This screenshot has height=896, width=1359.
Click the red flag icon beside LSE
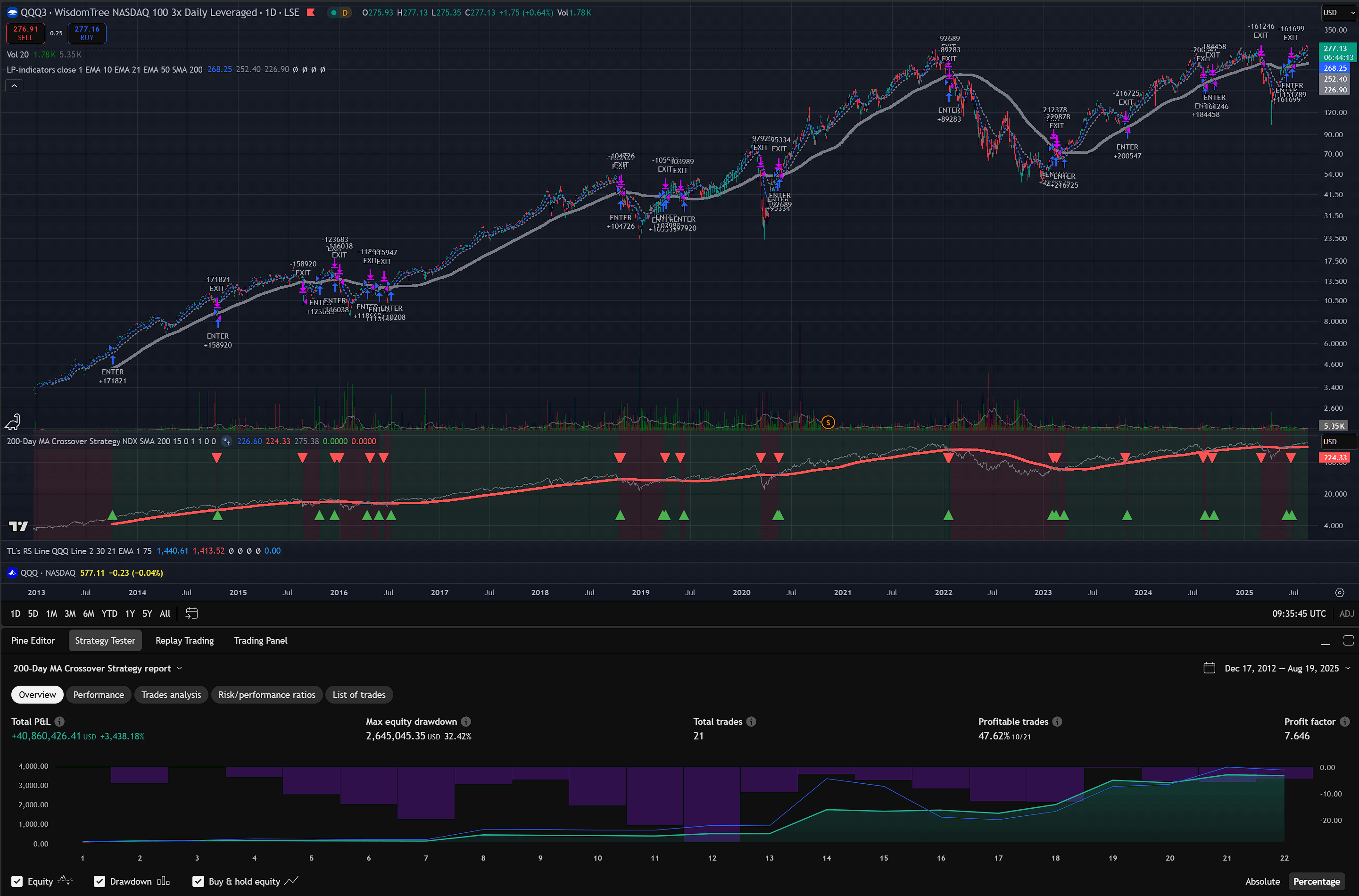(x=311, y=13)
